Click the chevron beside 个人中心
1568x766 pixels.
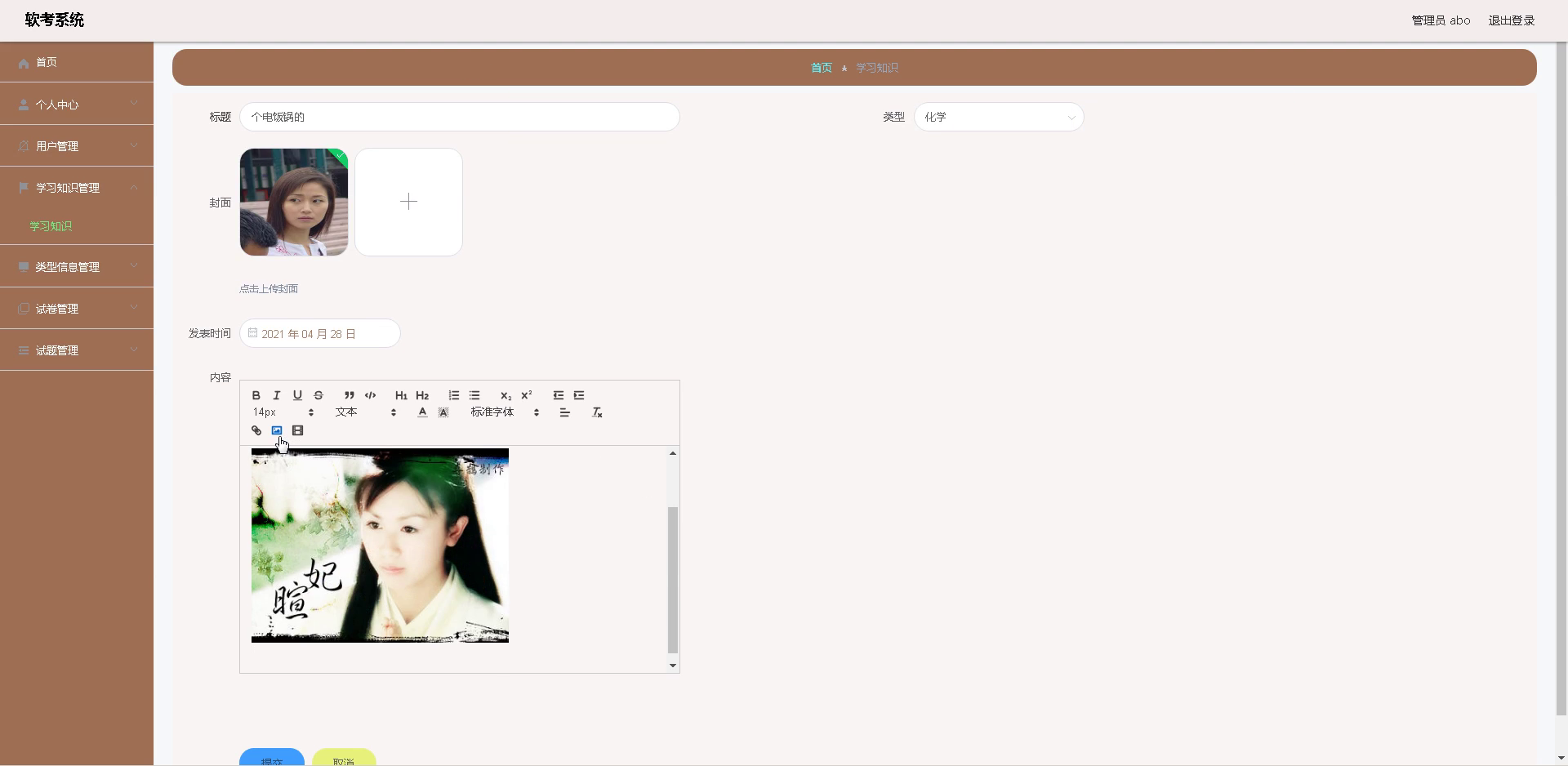pyautogui.click(x=134, y=103)
